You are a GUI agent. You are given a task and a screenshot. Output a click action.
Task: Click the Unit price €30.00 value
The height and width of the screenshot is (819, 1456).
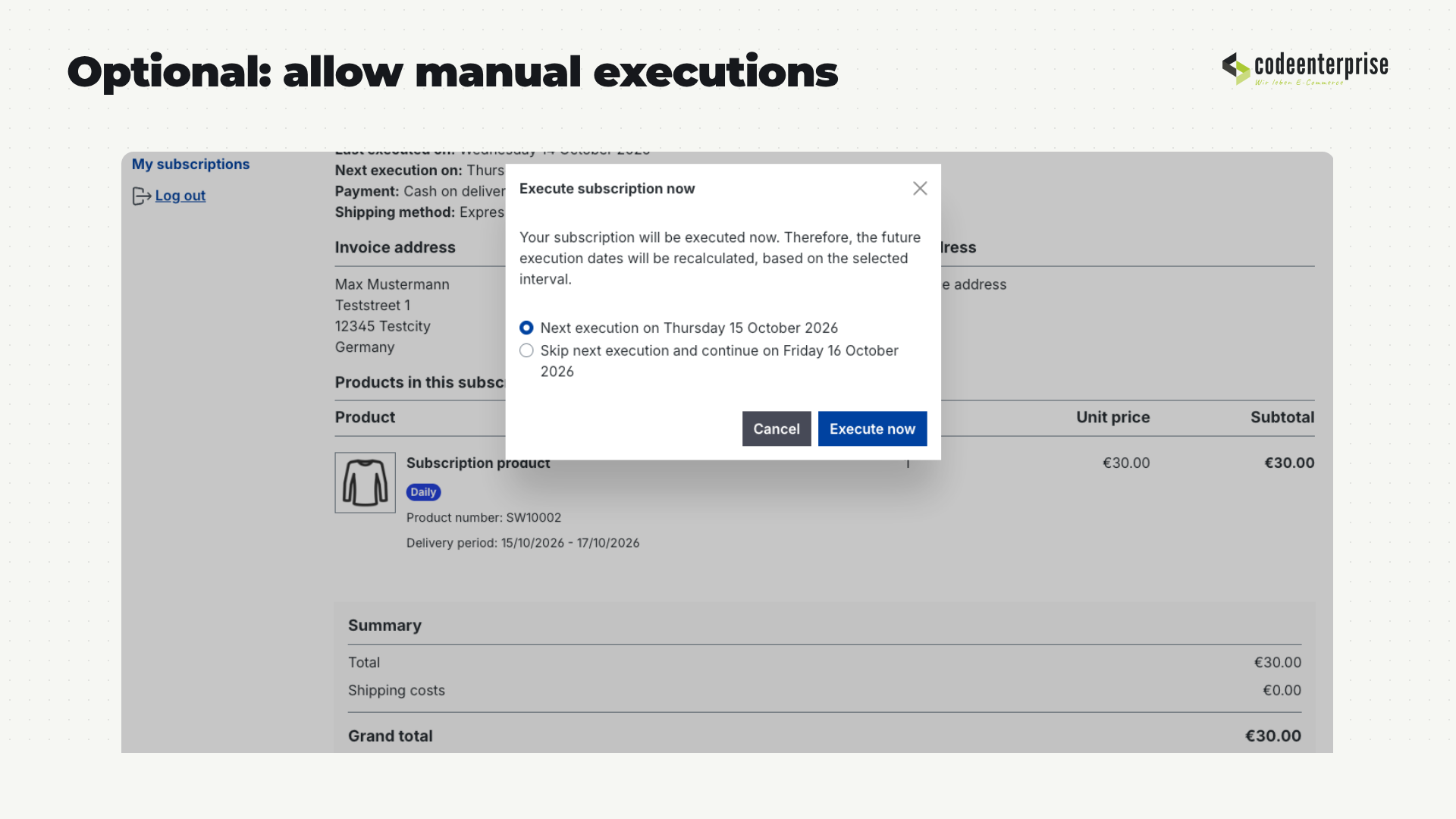[x=1126, y=463]
